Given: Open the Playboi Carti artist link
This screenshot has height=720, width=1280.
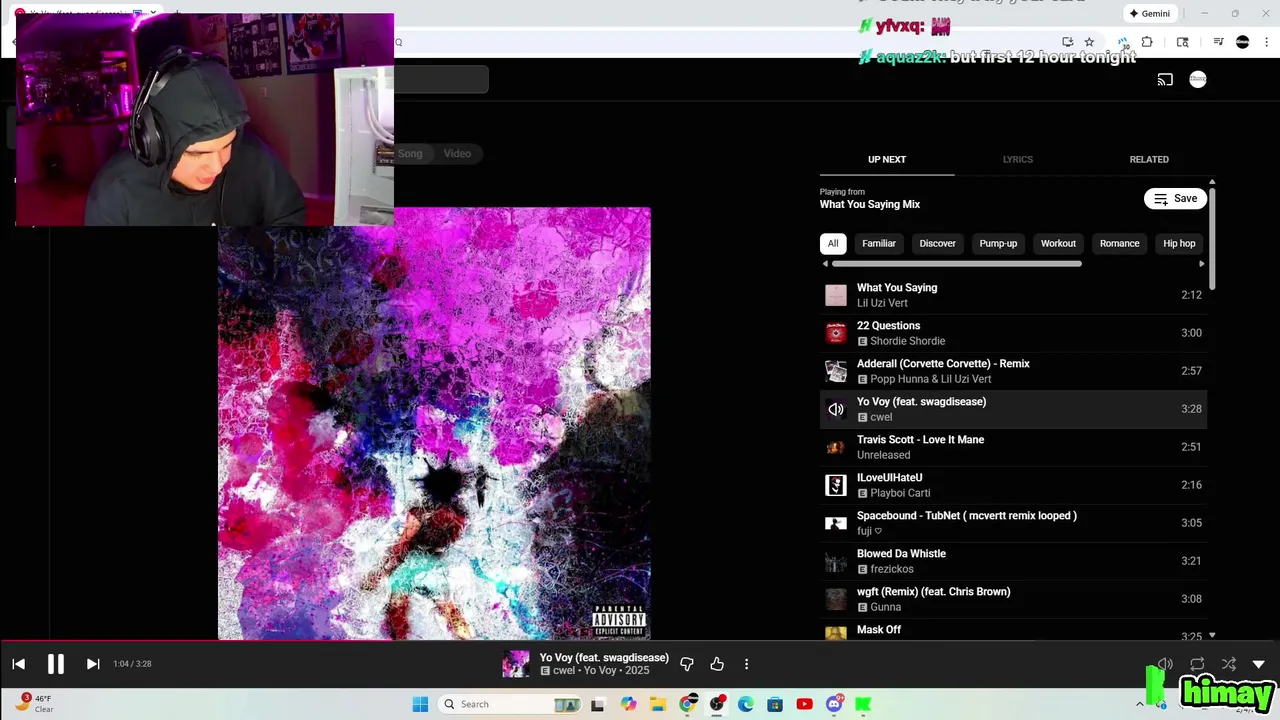Looking at the screenshot, I should click(900, 493).
